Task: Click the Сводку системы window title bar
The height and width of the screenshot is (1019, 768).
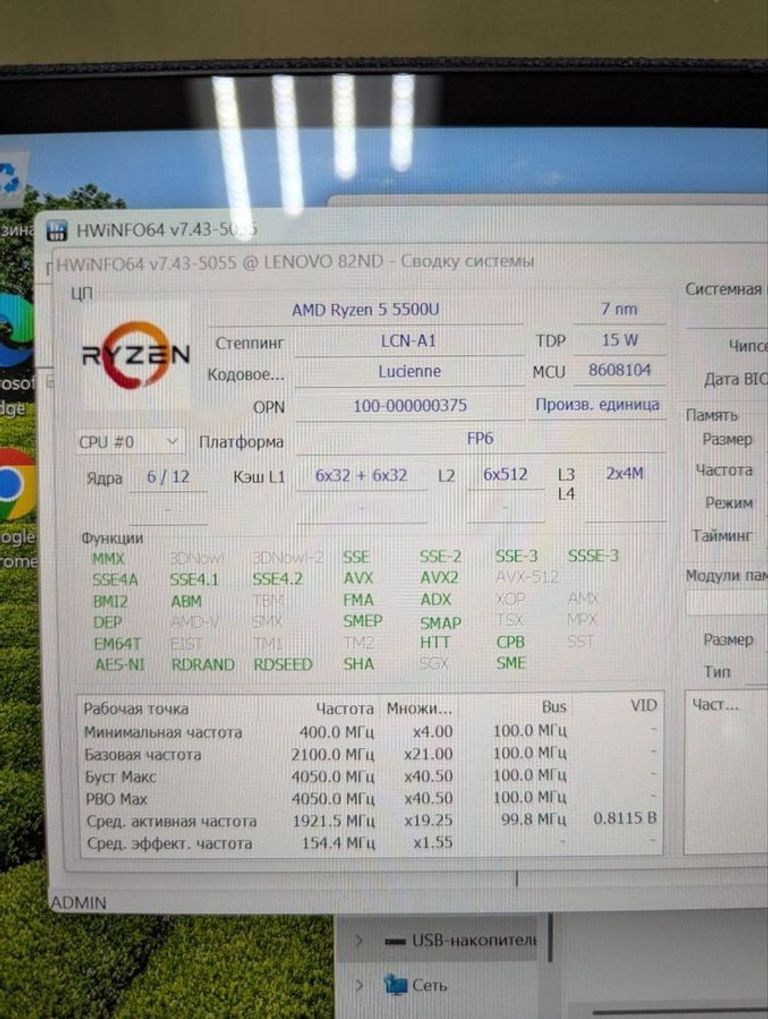Action: (300, 262)
